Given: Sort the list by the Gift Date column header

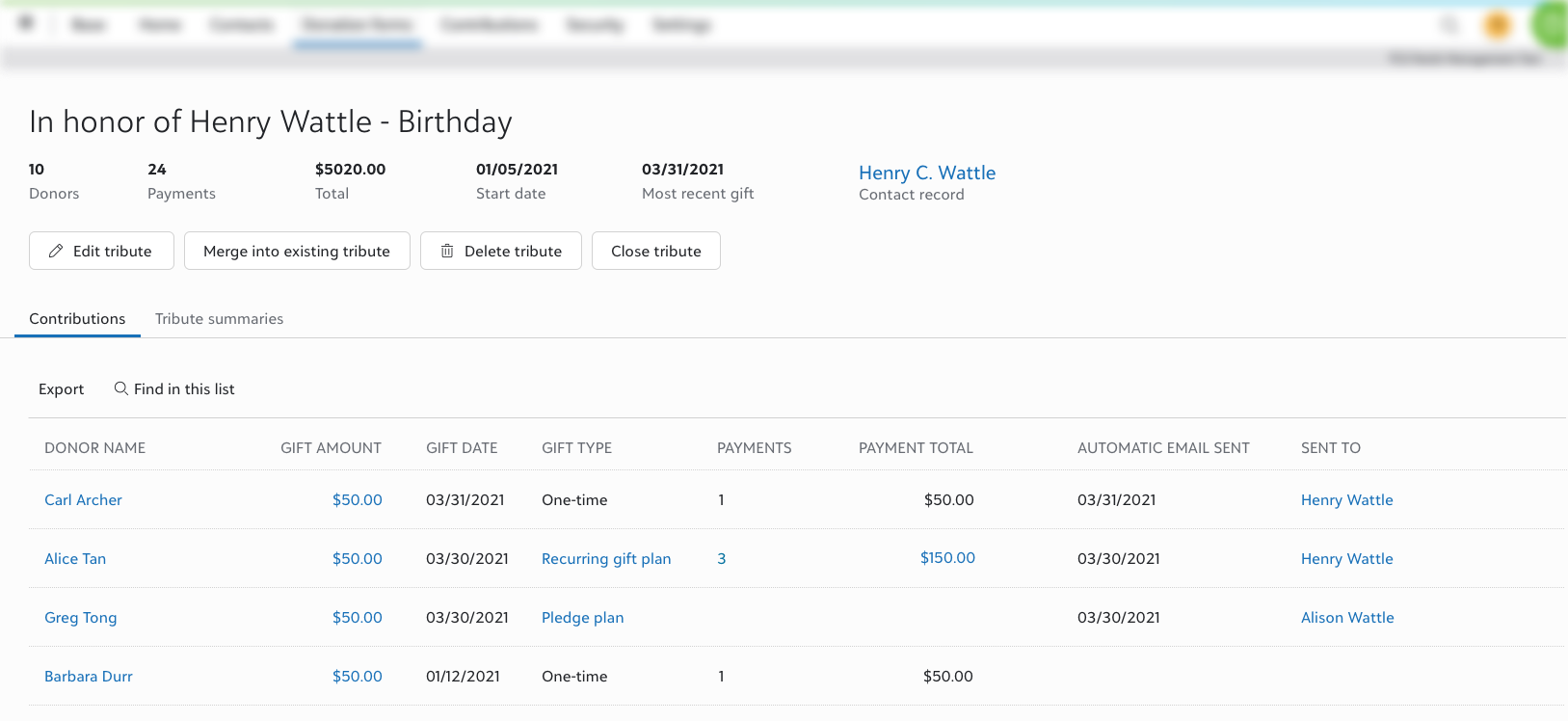Looking at the screenshot, I should coord(462,448).
